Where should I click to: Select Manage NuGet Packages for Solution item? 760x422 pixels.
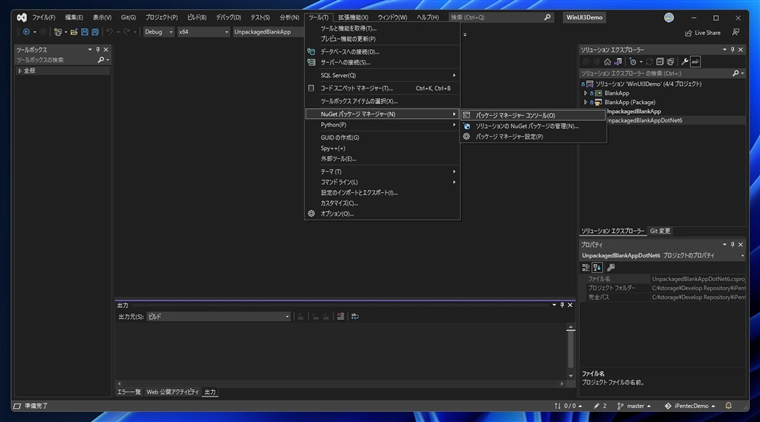(533, 126)
